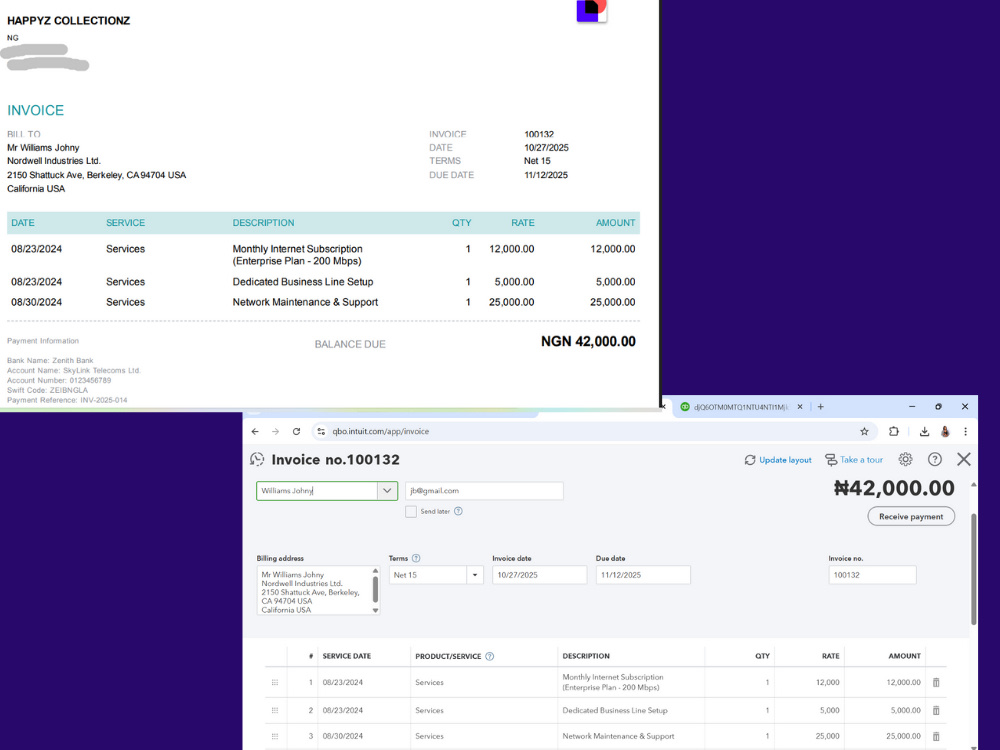Viewport: 1000px width, 750px height.
Task: Click NGN 42,000.00 balance in the PDF
Action: pos(588,342)
